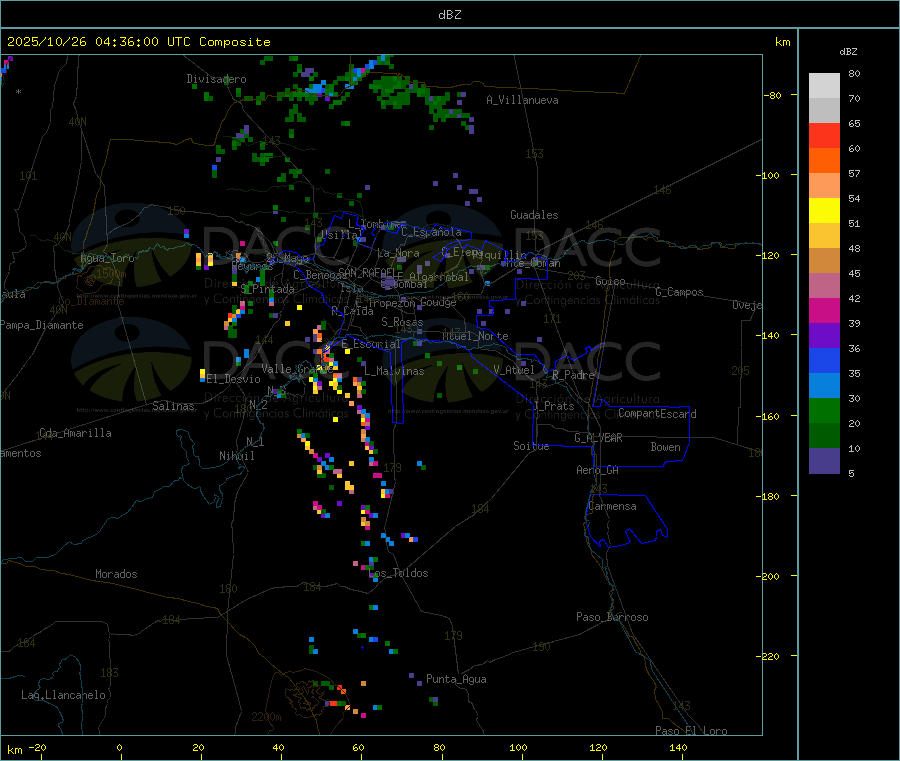
Task: Select the Guadales place label
Action: coord(534,215)
